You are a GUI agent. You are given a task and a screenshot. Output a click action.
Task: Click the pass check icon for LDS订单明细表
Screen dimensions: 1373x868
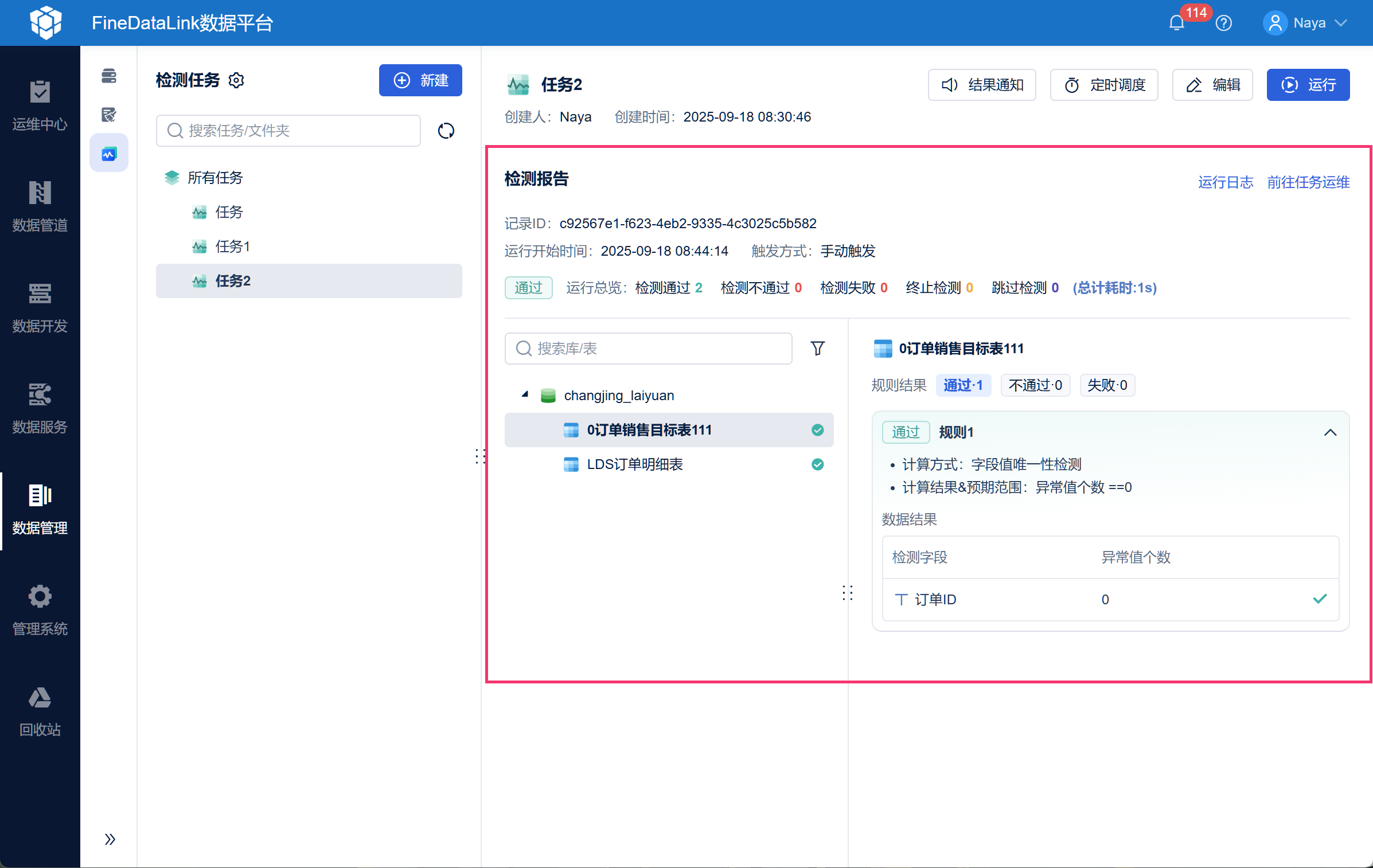[818, 464]
